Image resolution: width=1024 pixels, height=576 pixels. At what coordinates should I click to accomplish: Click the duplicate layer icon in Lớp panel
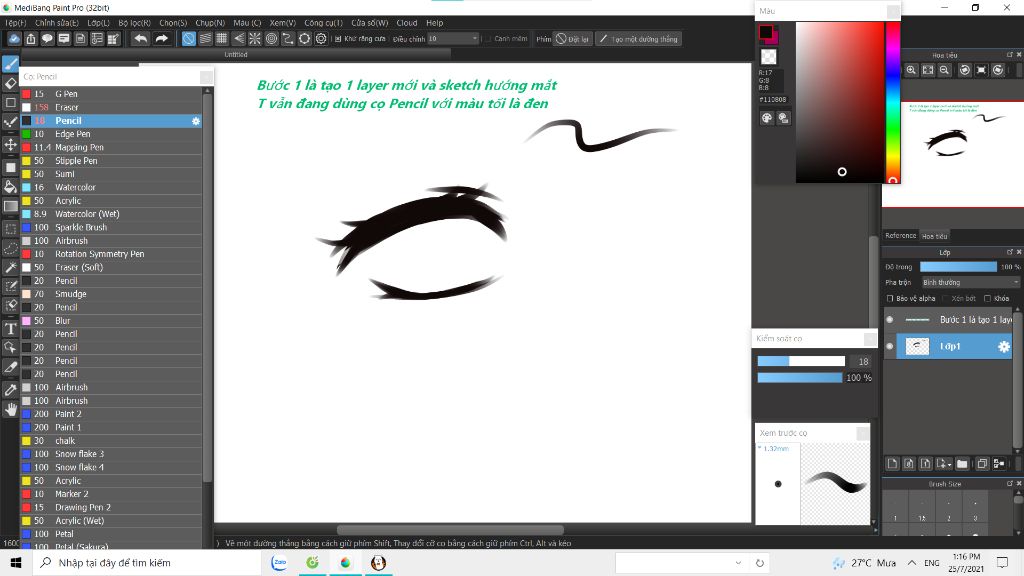point(982,464)
